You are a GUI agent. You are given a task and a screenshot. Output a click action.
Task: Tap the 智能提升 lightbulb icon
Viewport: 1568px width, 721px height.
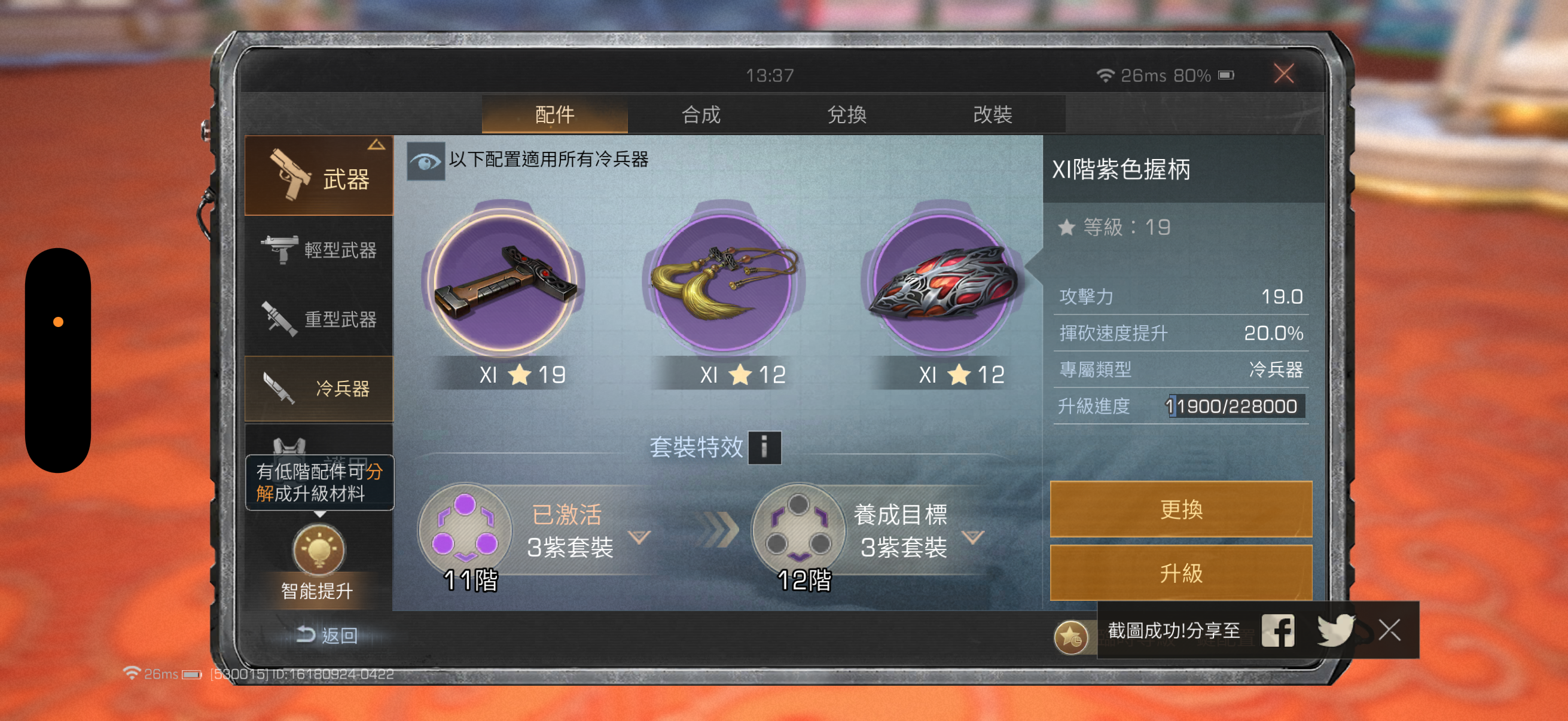click(319, 550)
